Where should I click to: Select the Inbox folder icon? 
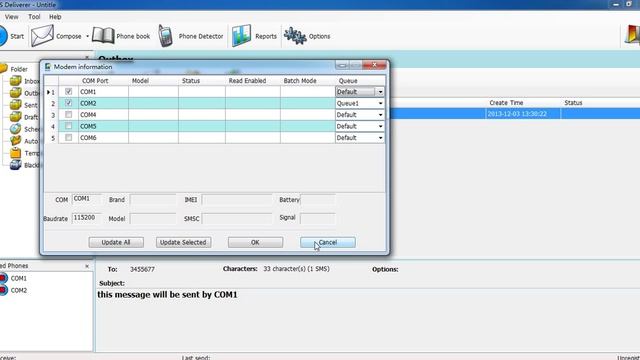[16, 81]
